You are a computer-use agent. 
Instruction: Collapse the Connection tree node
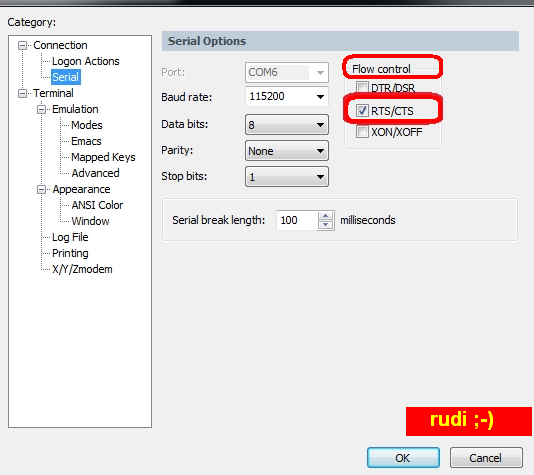point(22,46)
